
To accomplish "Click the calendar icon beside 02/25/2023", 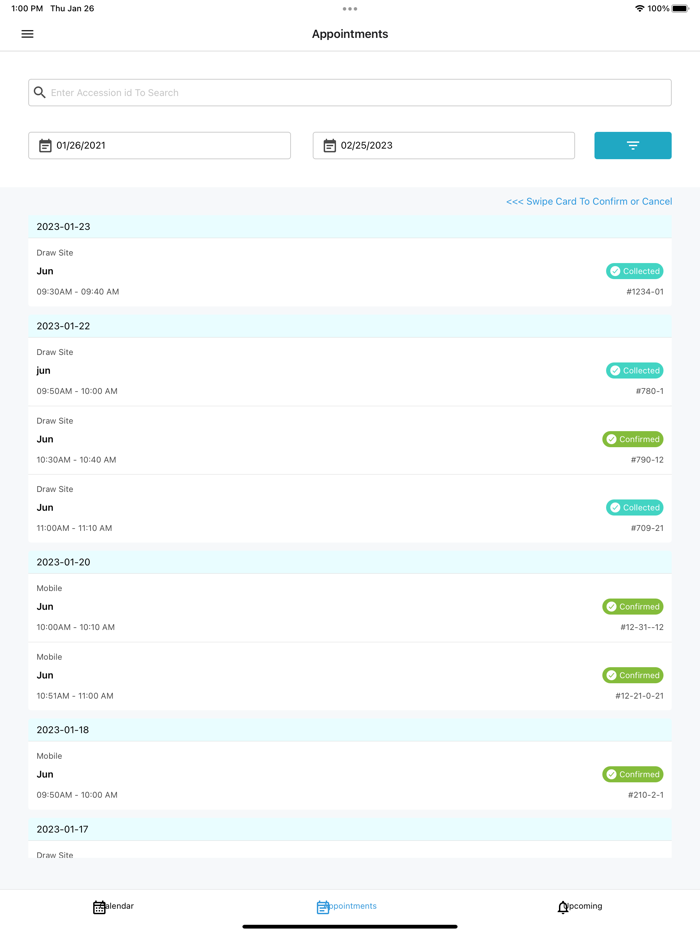I will (x=329, y=145).
